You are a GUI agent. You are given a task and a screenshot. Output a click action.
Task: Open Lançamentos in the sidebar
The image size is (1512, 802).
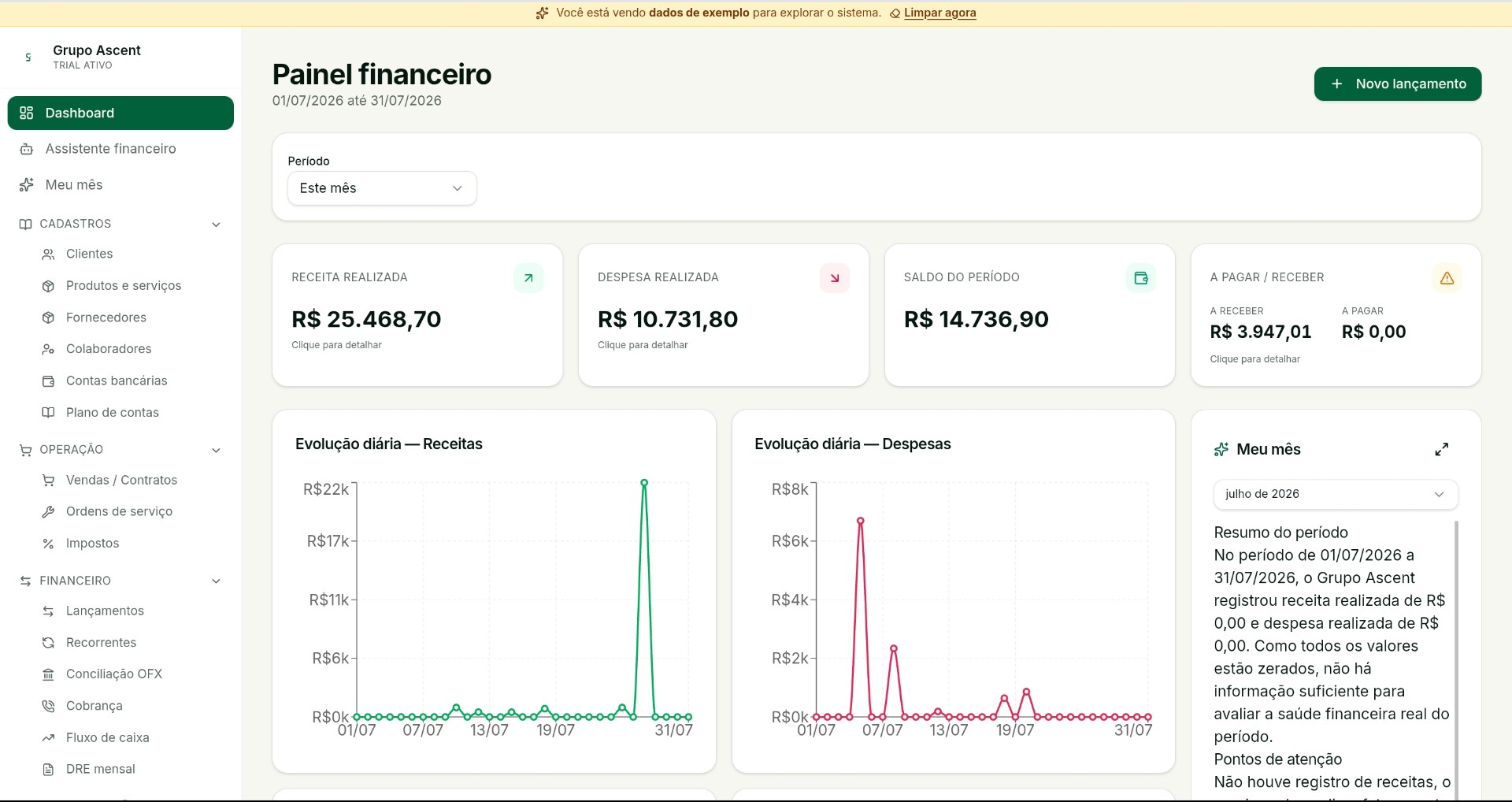tap(105, 611)
